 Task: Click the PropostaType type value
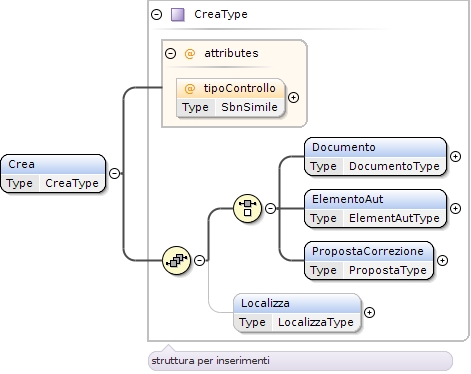pyautogui.click(x=388, y=270)
